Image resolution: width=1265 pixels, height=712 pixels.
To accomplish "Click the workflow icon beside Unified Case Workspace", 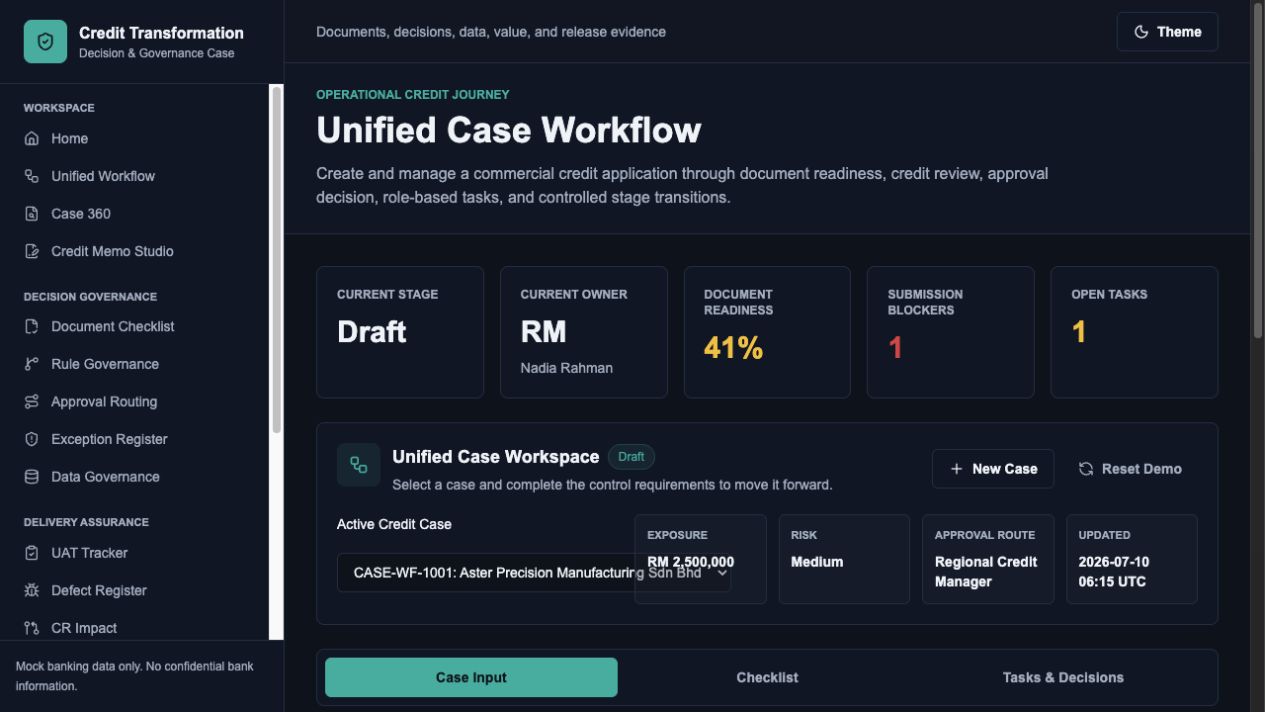I will 358,465.
